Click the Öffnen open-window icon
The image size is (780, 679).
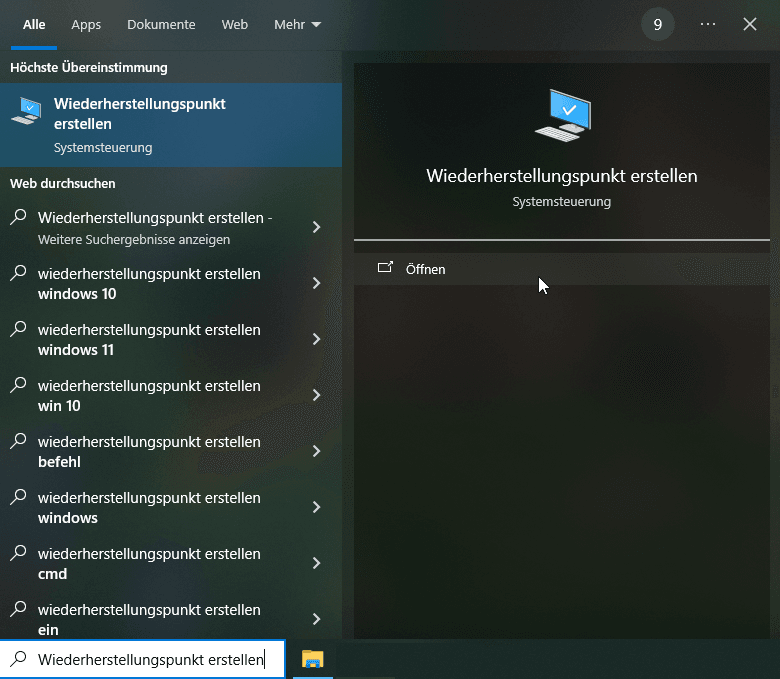[385, 268]
